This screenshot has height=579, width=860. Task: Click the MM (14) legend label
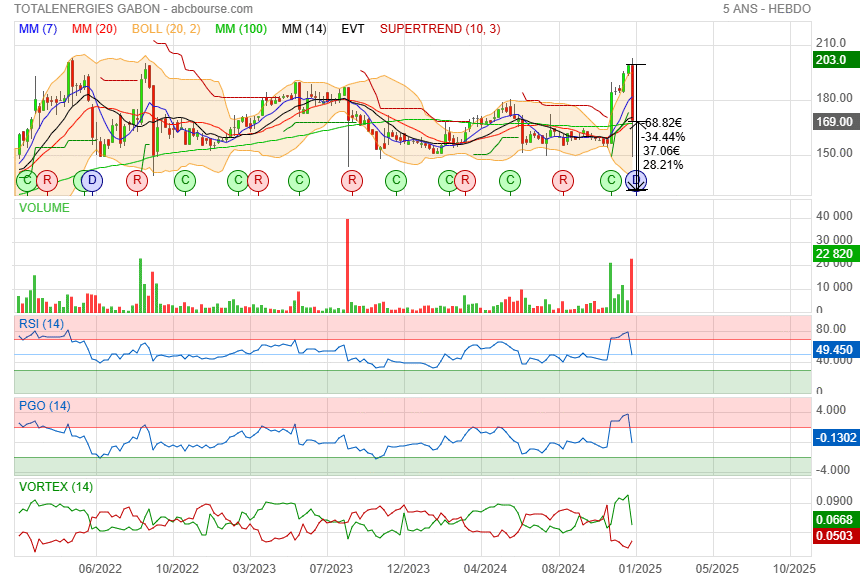coord(304,29)
